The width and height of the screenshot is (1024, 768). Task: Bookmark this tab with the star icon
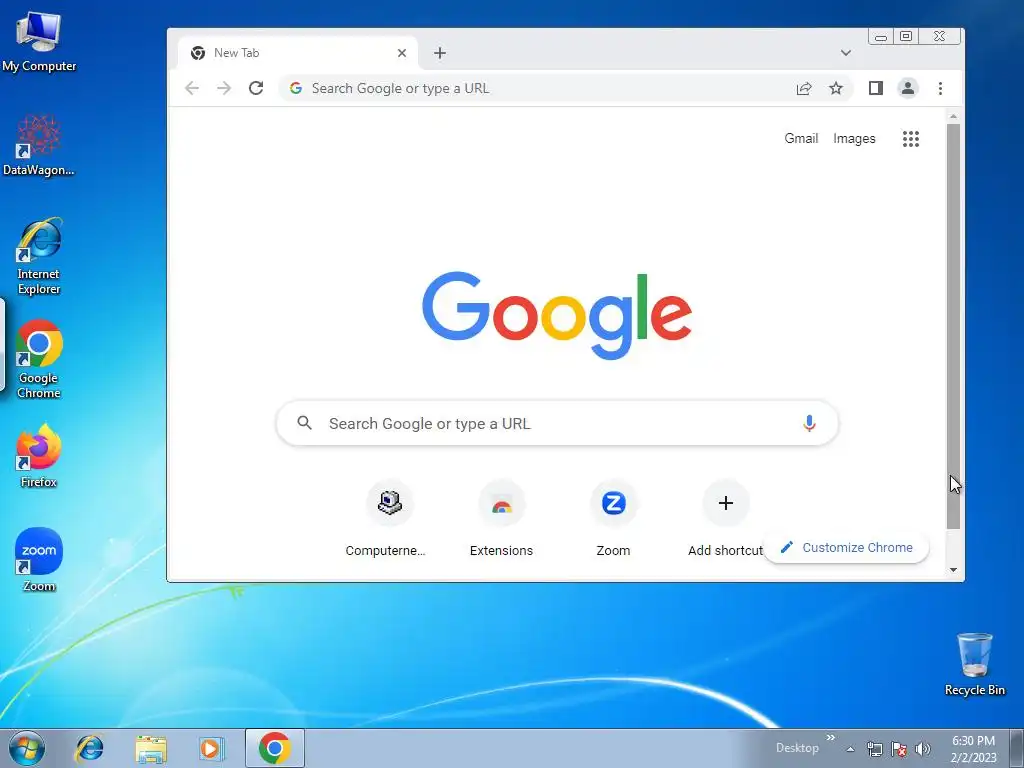click(836, 88)
